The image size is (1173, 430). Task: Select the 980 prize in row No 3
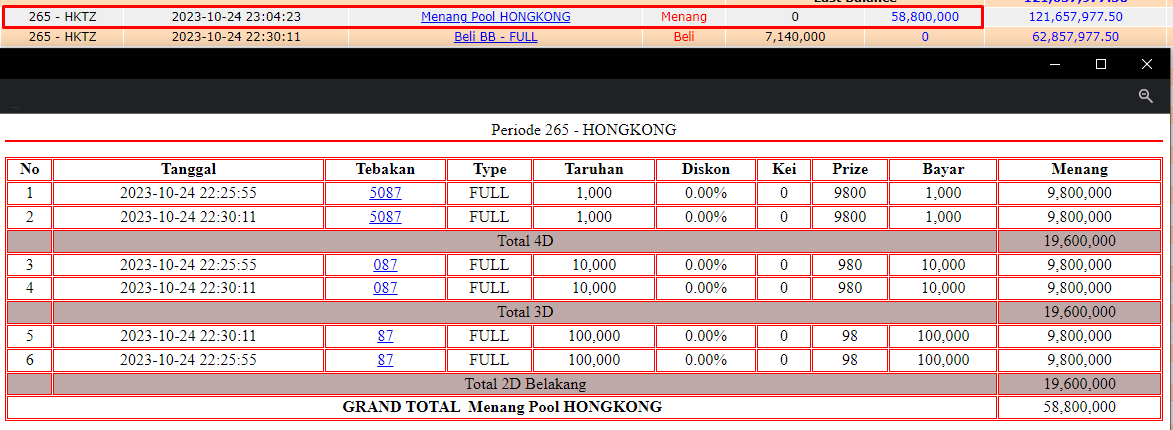850,265
